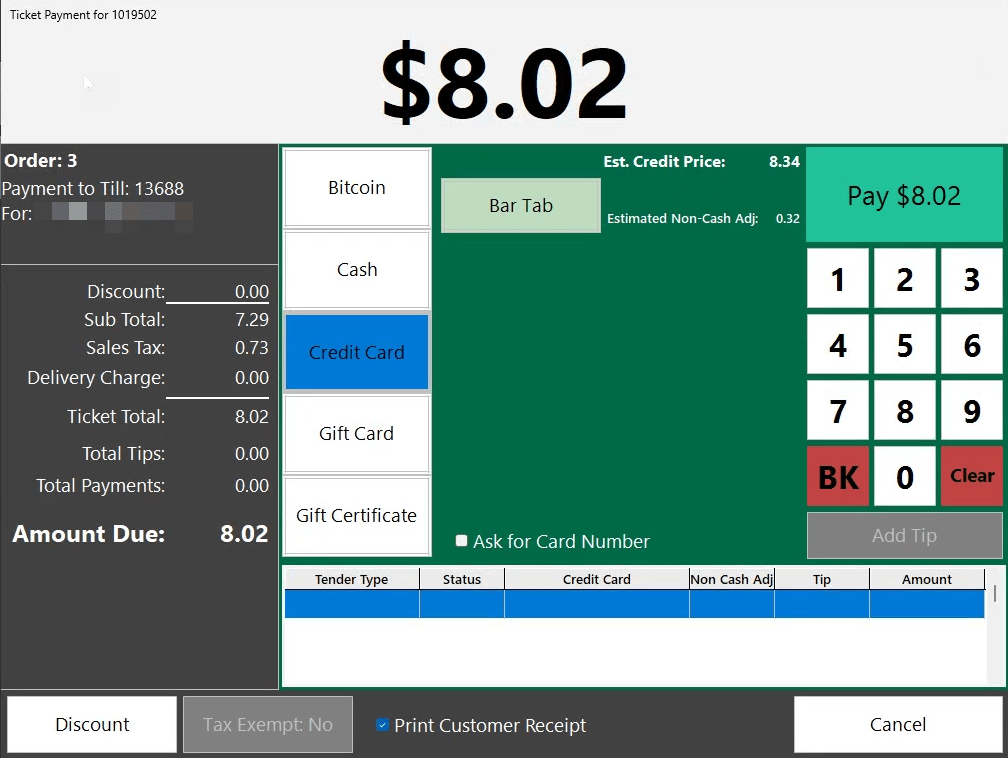Choose Cash tender type
The image size is (1008, 758).
pos(356,269)
